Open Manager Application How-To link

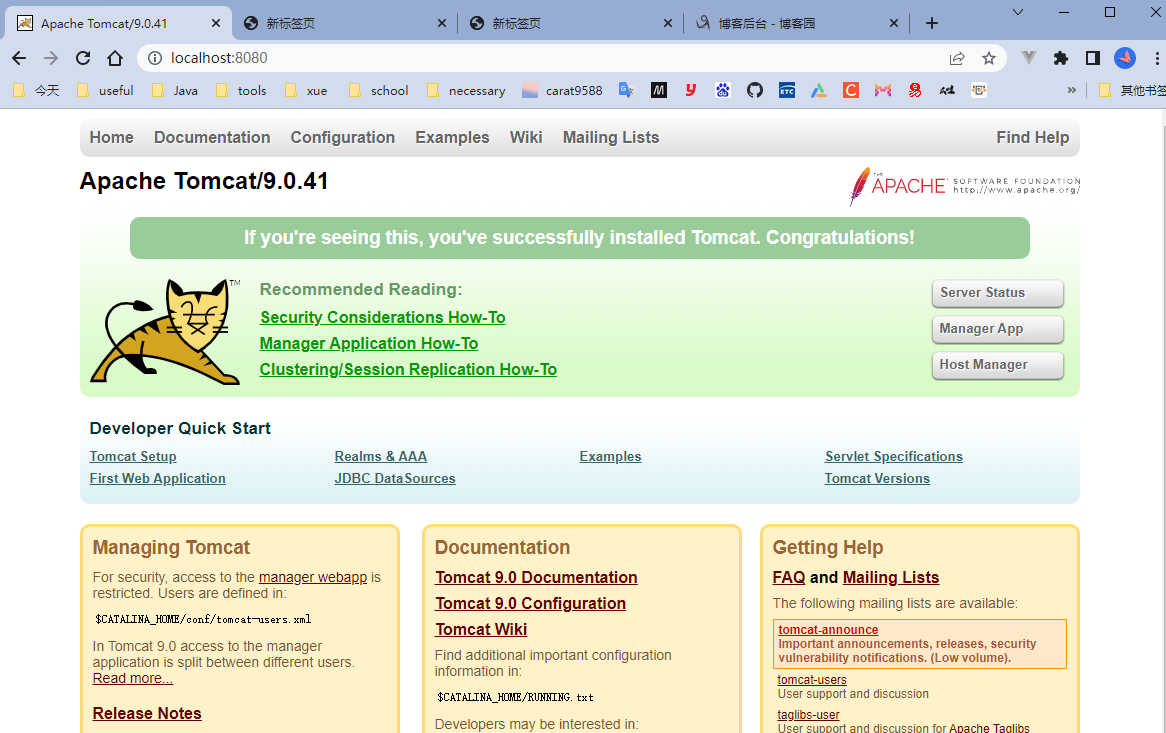[369, 343]
